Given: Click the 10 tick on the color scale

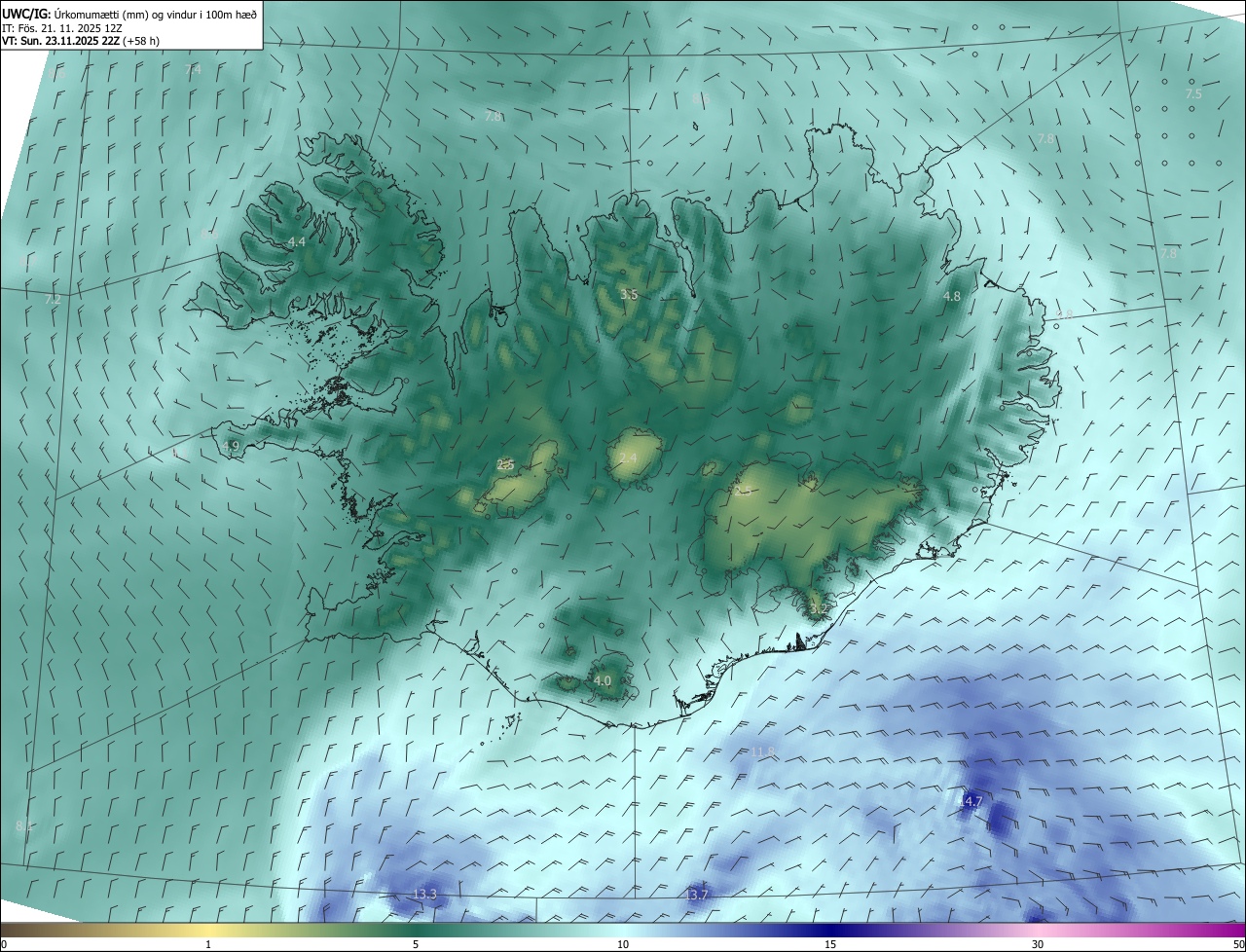Looking at the screenshot, I should (x=623, y=944).
